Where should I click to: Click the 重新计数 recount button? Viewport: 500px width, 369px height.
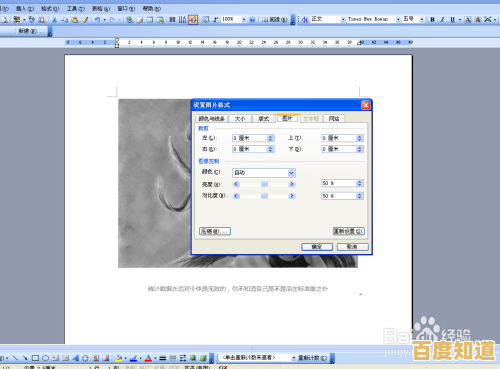click(x=312, y=358)
